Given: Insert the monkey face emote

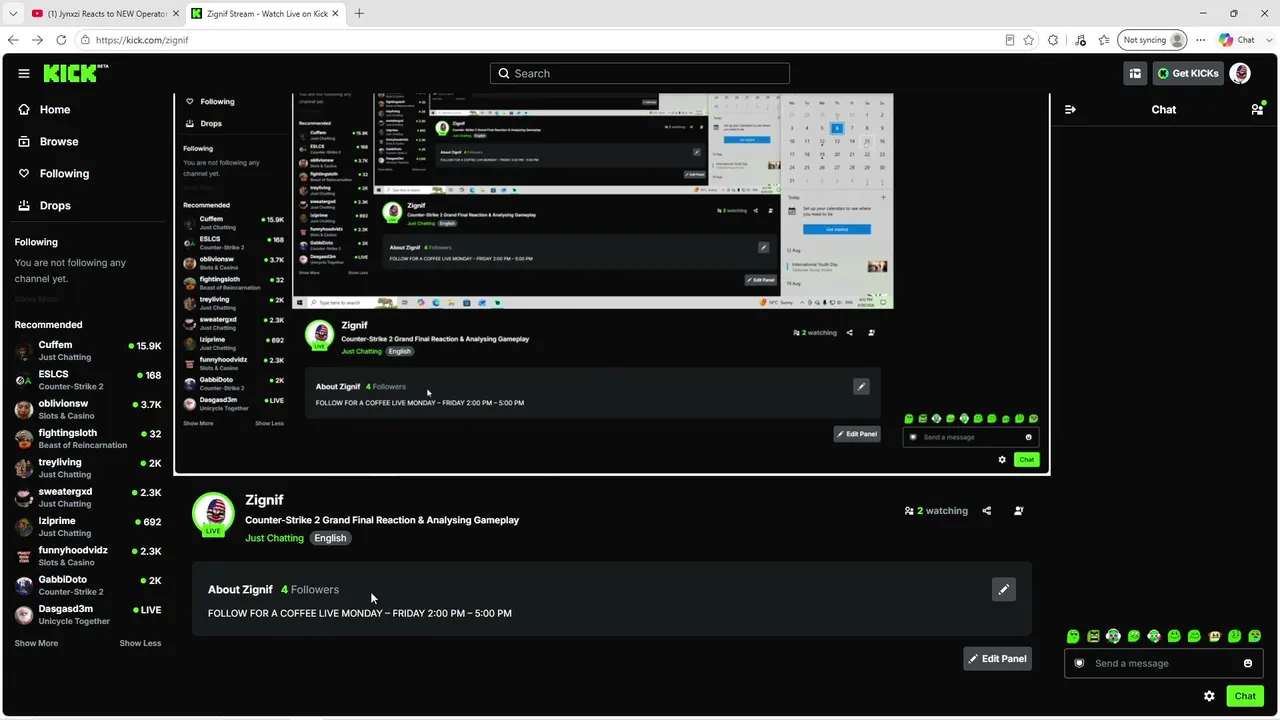Looking at the screenshot, I should tap(1214, 636).
